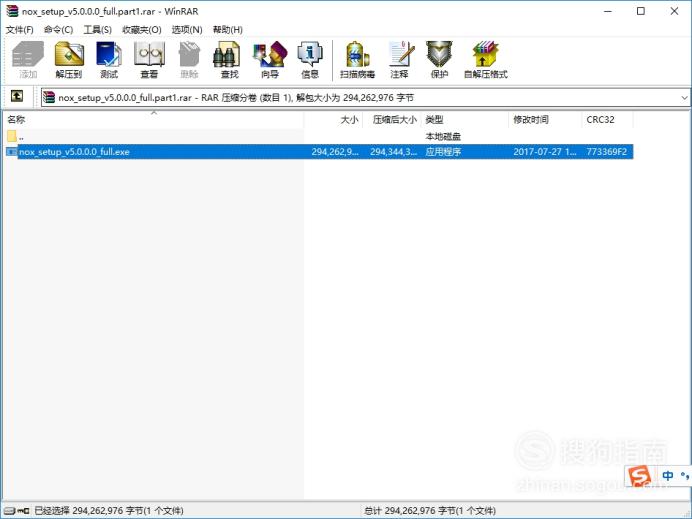
Task: Expand the archive path dropdown arrow
Action: pos(684,98)
